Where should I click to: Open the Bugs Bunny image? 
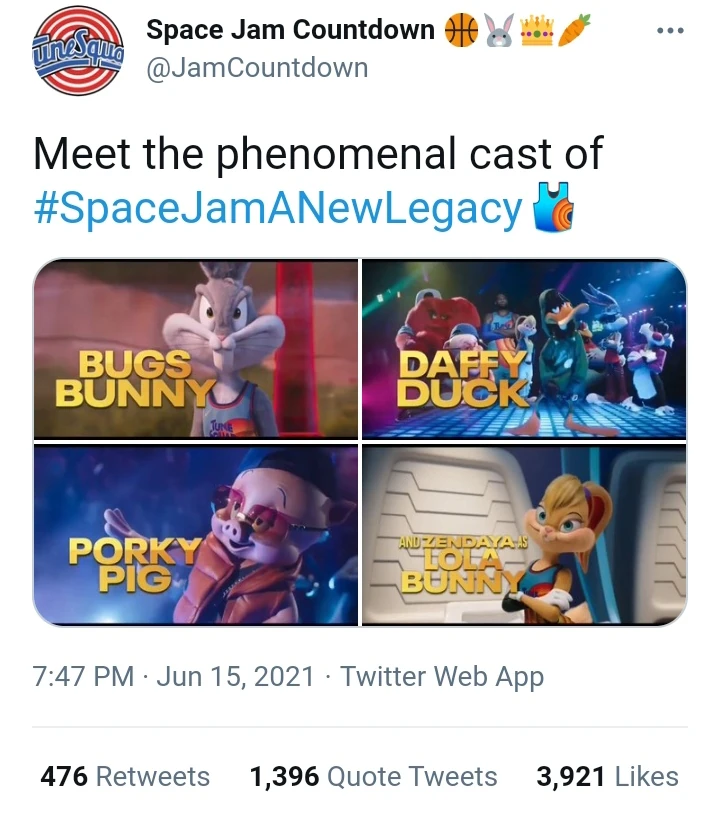click(x=197, y=349)
